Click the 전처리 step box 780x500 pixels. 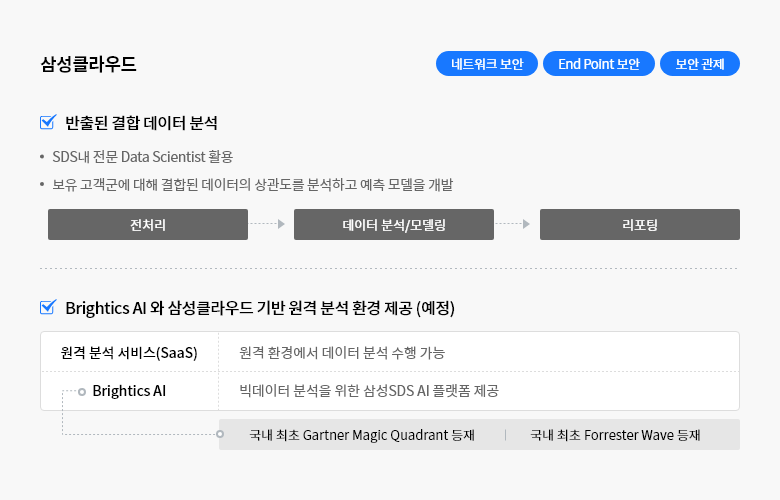148,224
